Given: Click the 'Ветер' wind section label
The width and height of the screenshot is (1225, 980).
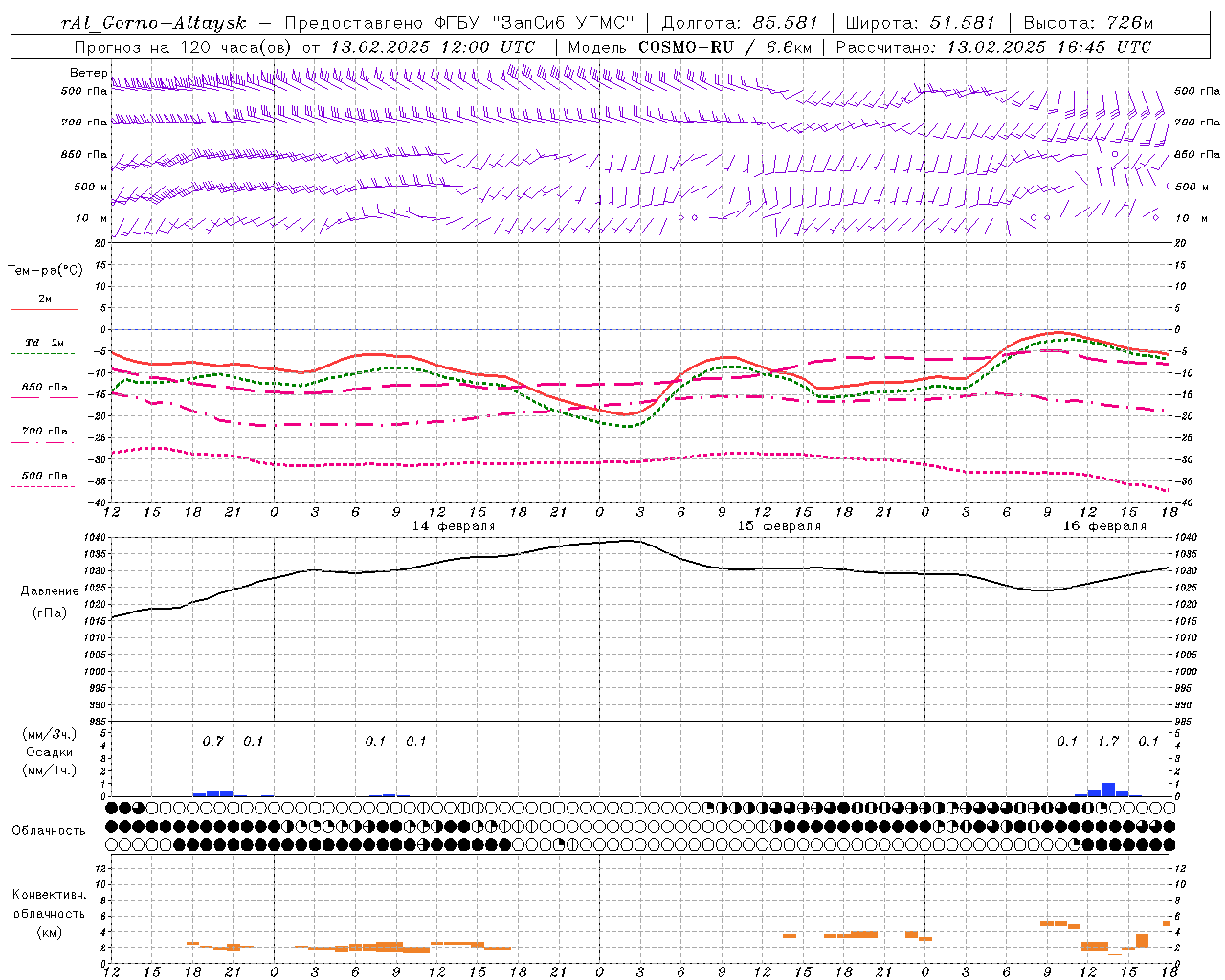Looking at the screenshot, I should [x=88, y=73].
